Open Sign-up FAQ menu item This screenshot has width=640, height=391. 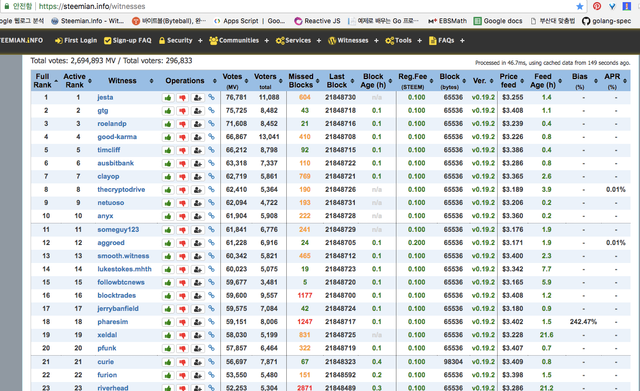128,40
